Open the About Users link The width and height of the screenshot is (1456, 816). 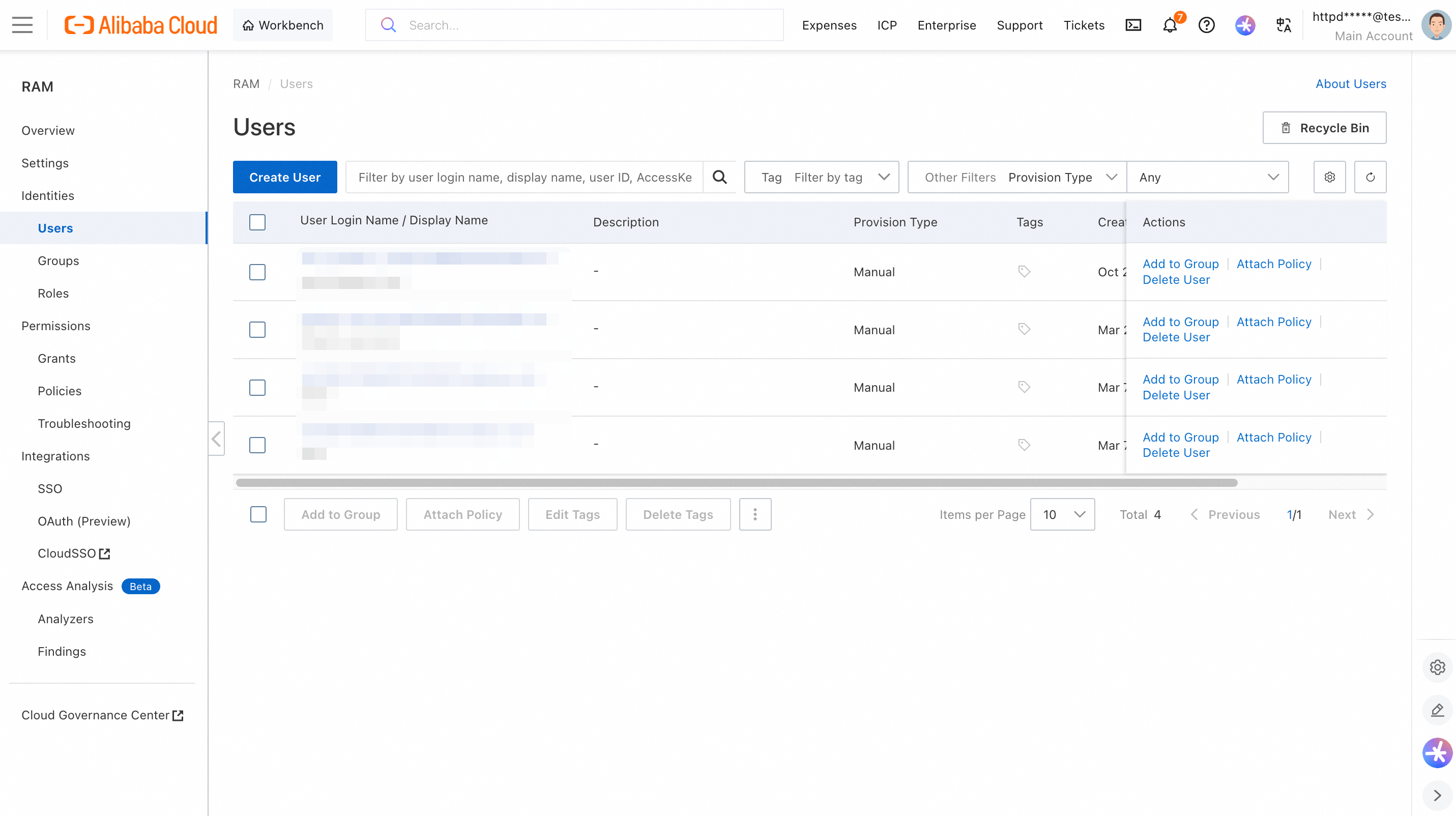point(1350,83)
